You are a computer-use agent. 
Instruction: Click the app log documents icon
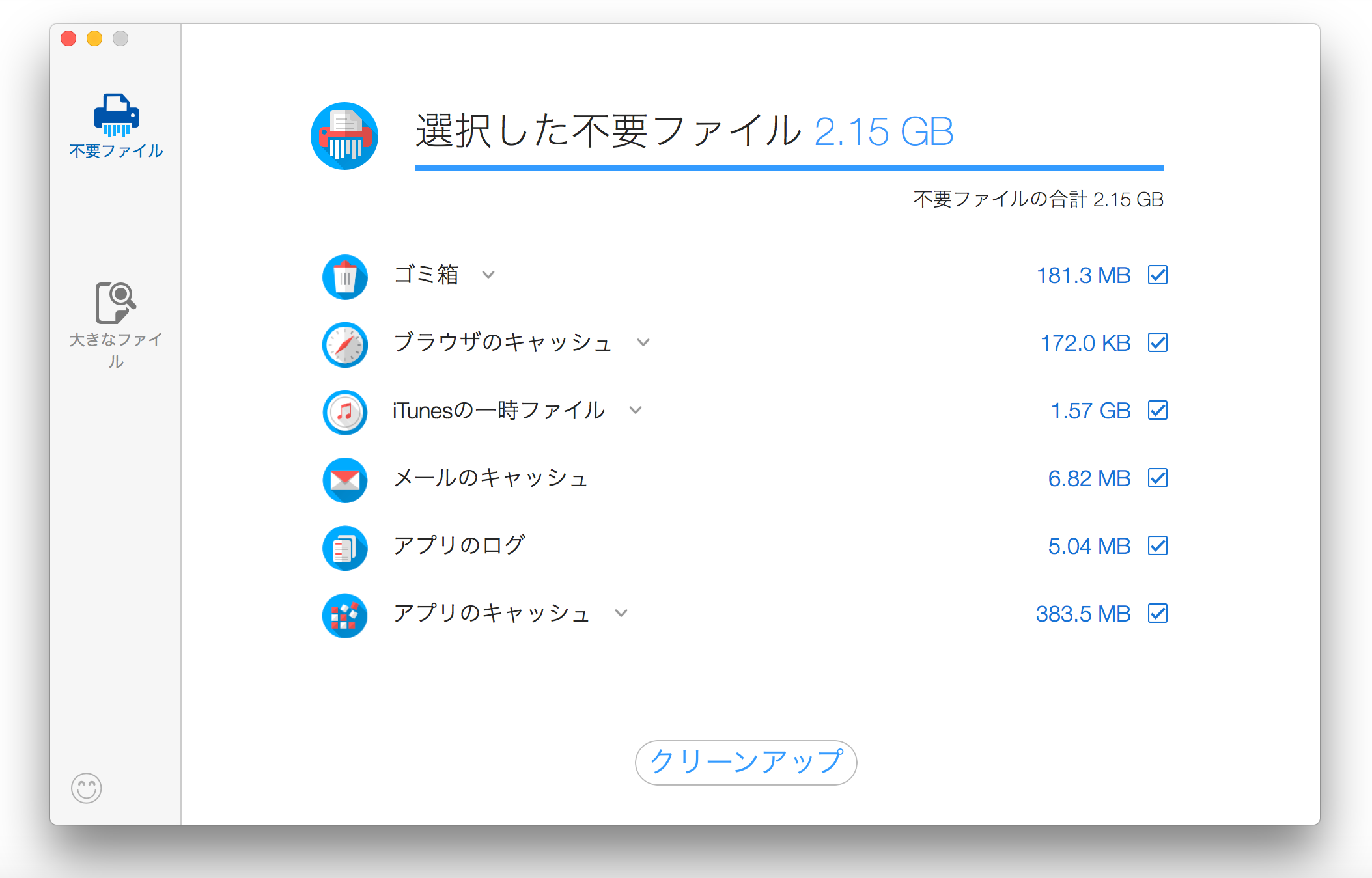pos(345,547)
